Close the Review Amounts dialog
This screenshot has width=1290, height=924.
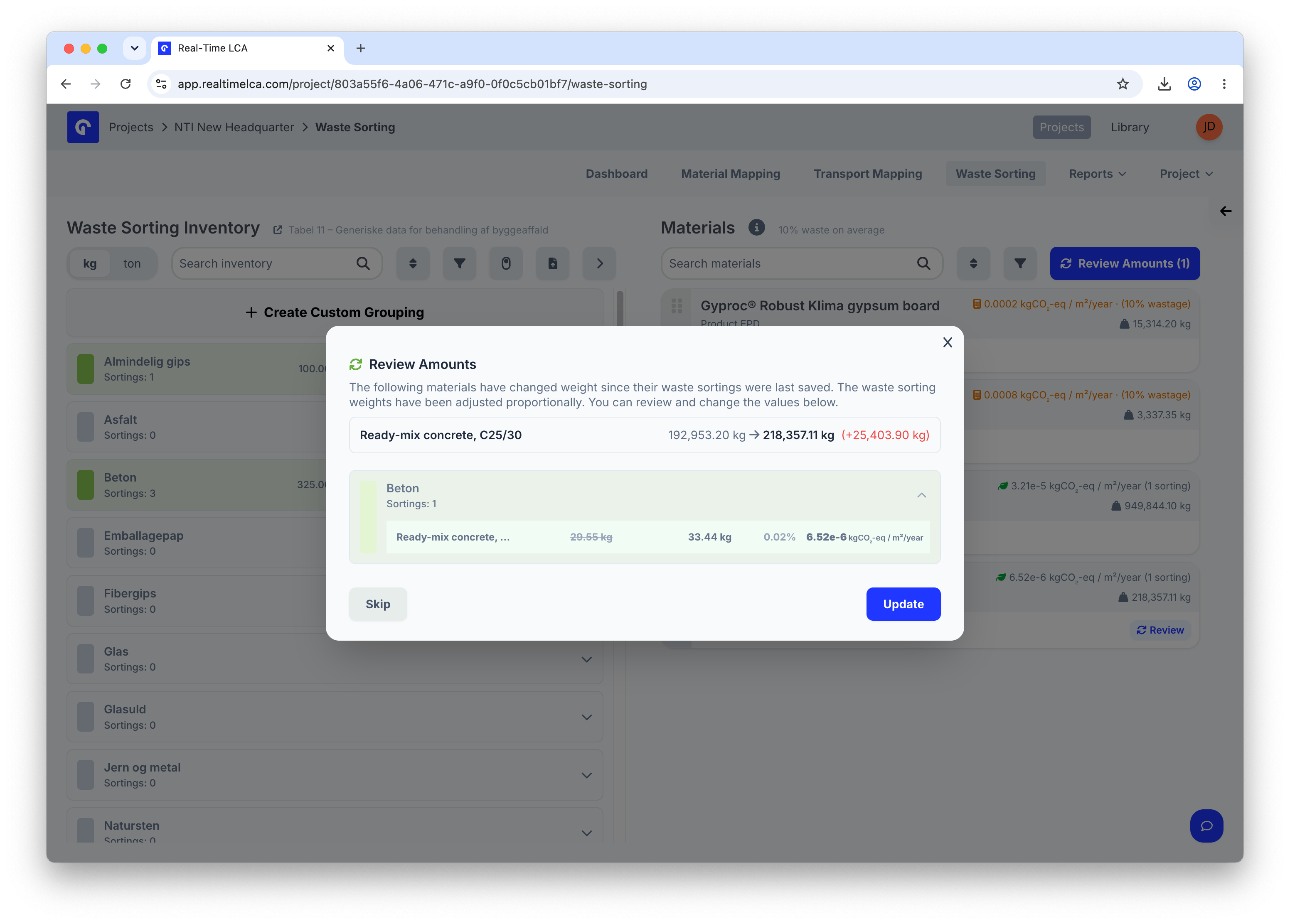947,342
